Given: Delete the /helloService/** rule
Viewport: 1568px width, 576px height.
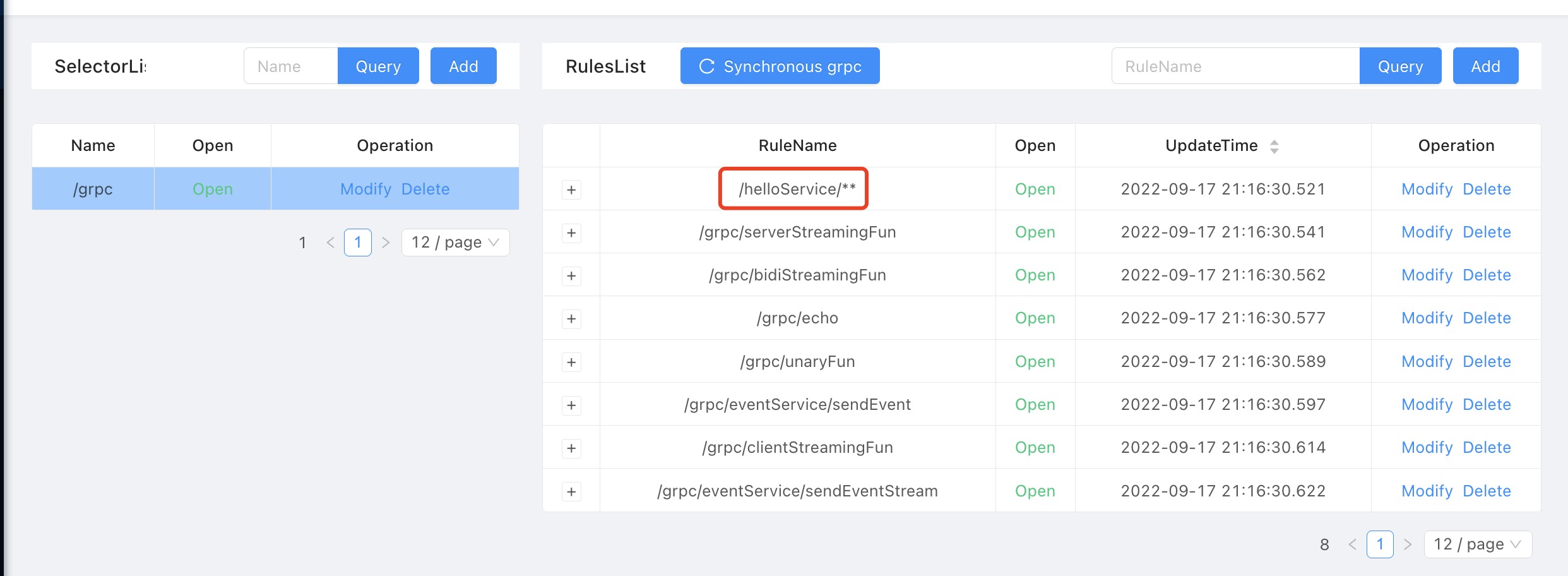Looking at the screenshot, I should (x=1487, y=189).
